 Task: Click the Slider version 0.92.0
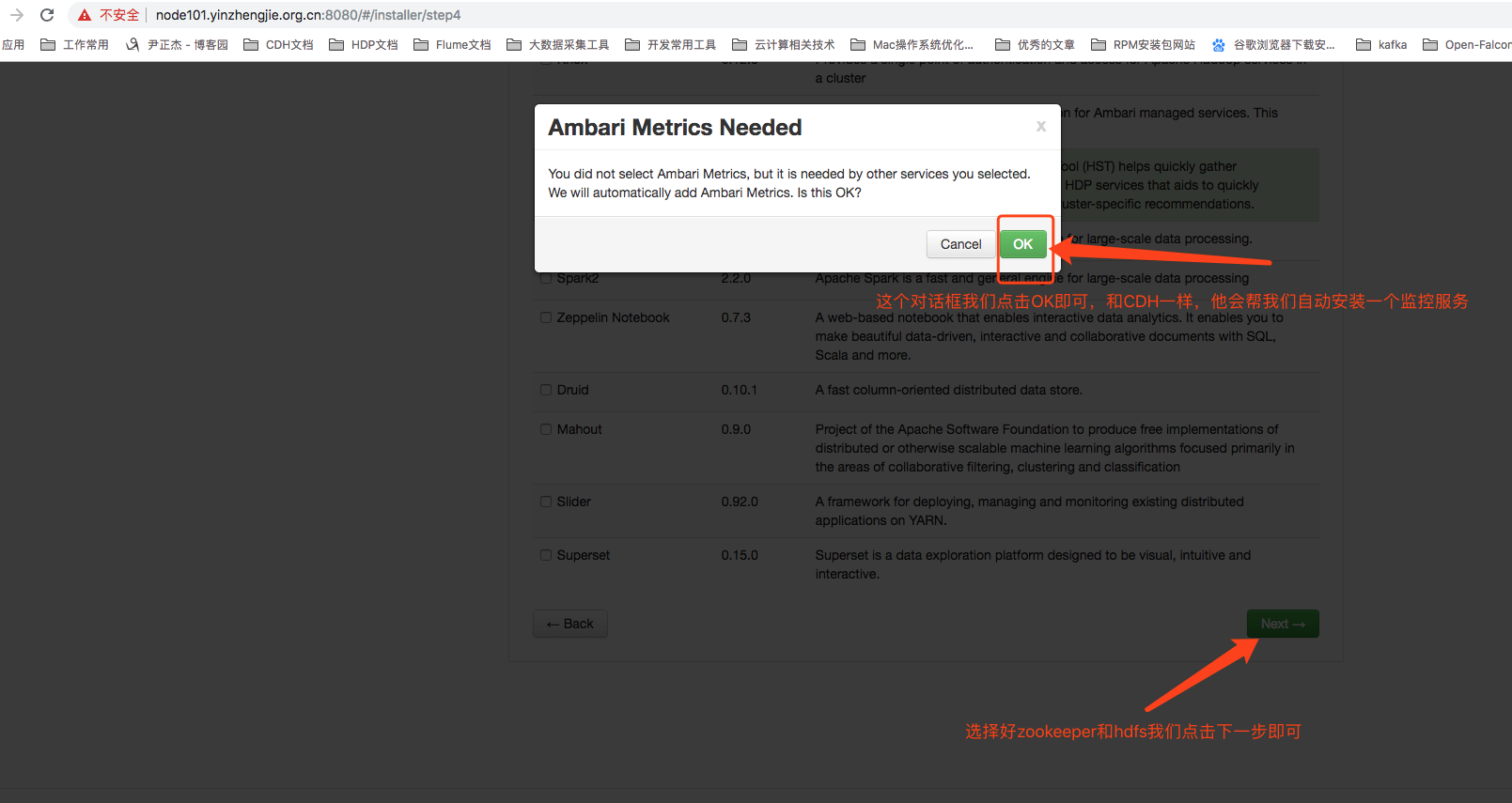pos(740,502)
